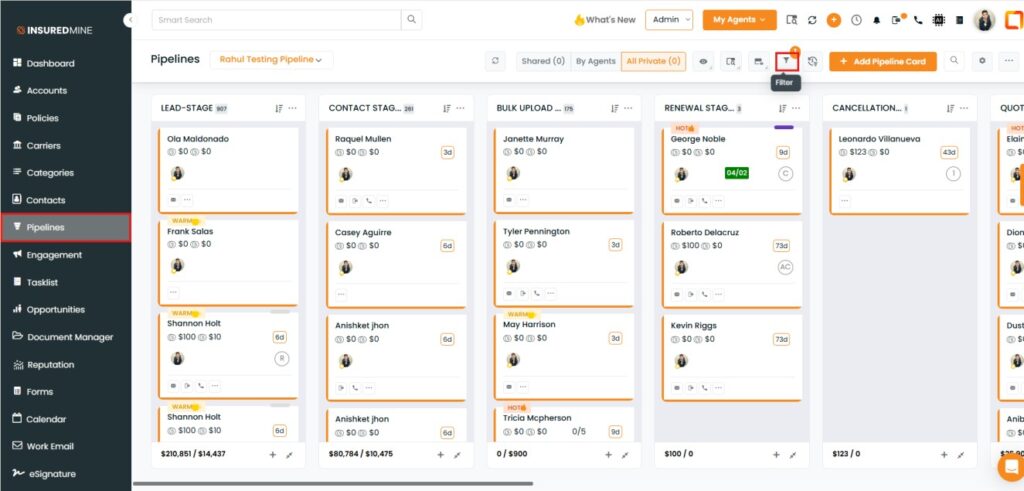Image resolution: width=1024 pixels, height=491 pixels.
Task: Go to Document Manager in sidebar
Action: 70,337
